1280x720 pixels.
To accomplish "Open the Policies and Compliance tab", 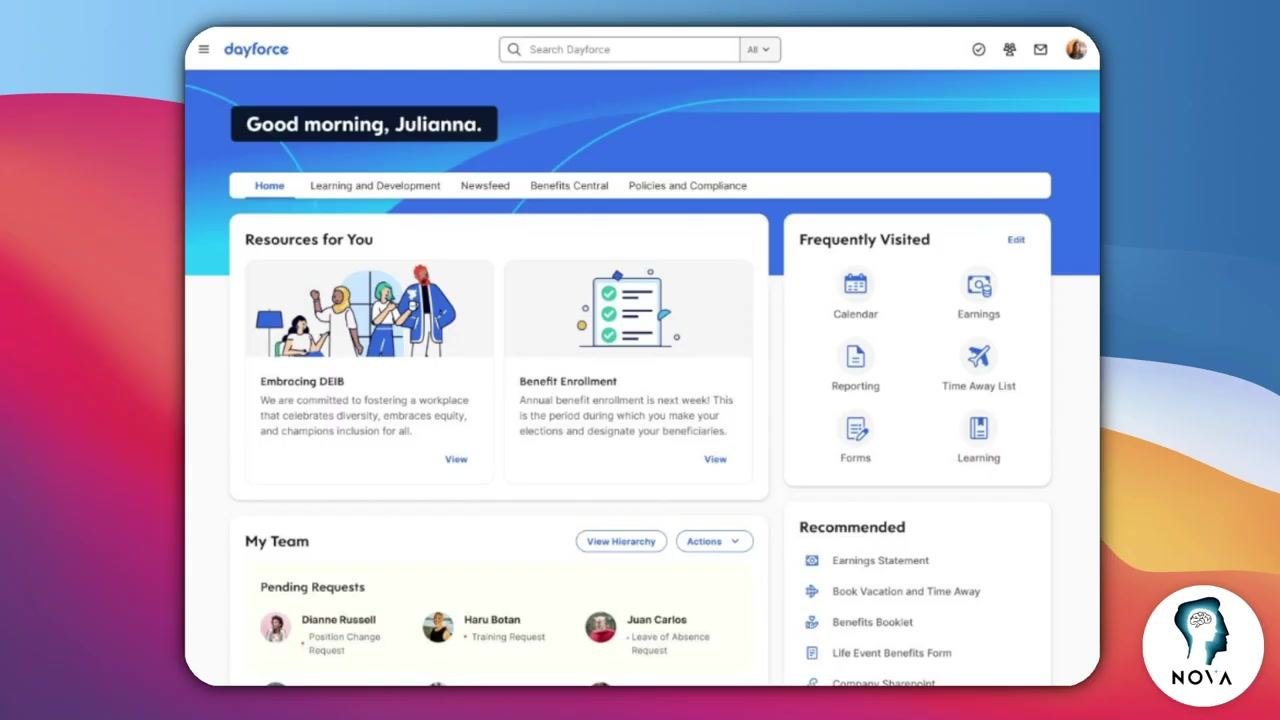I will click(688, 186).
